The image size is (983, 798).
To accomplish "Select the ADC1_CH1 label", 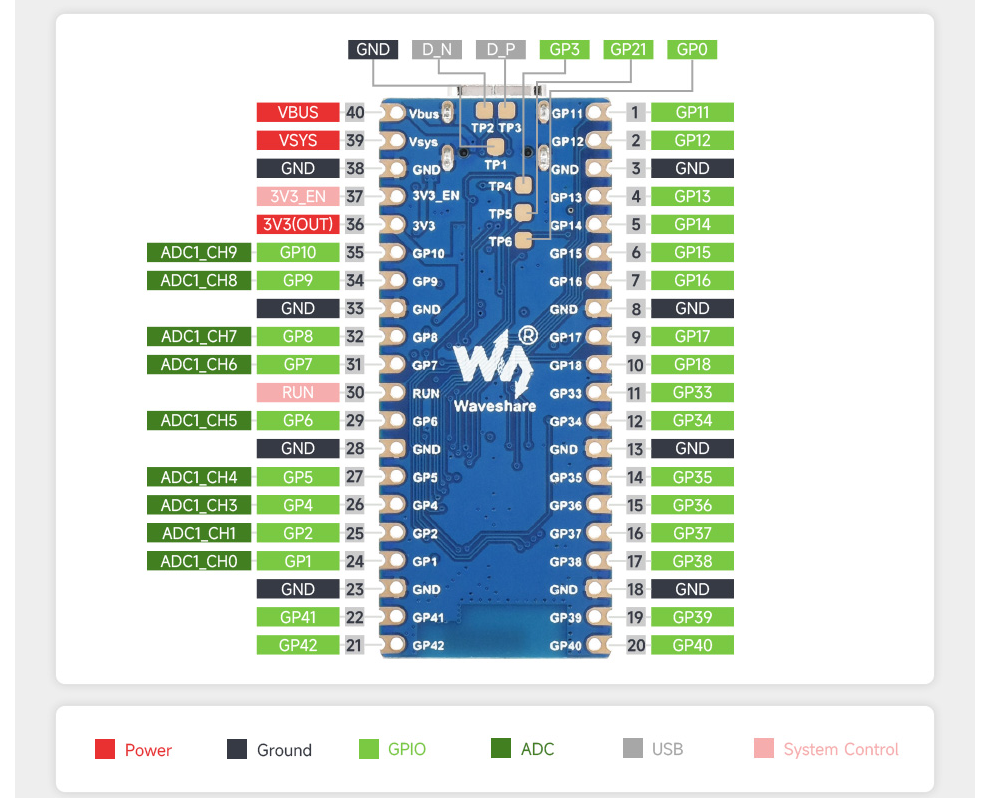I will pos(199,533).
